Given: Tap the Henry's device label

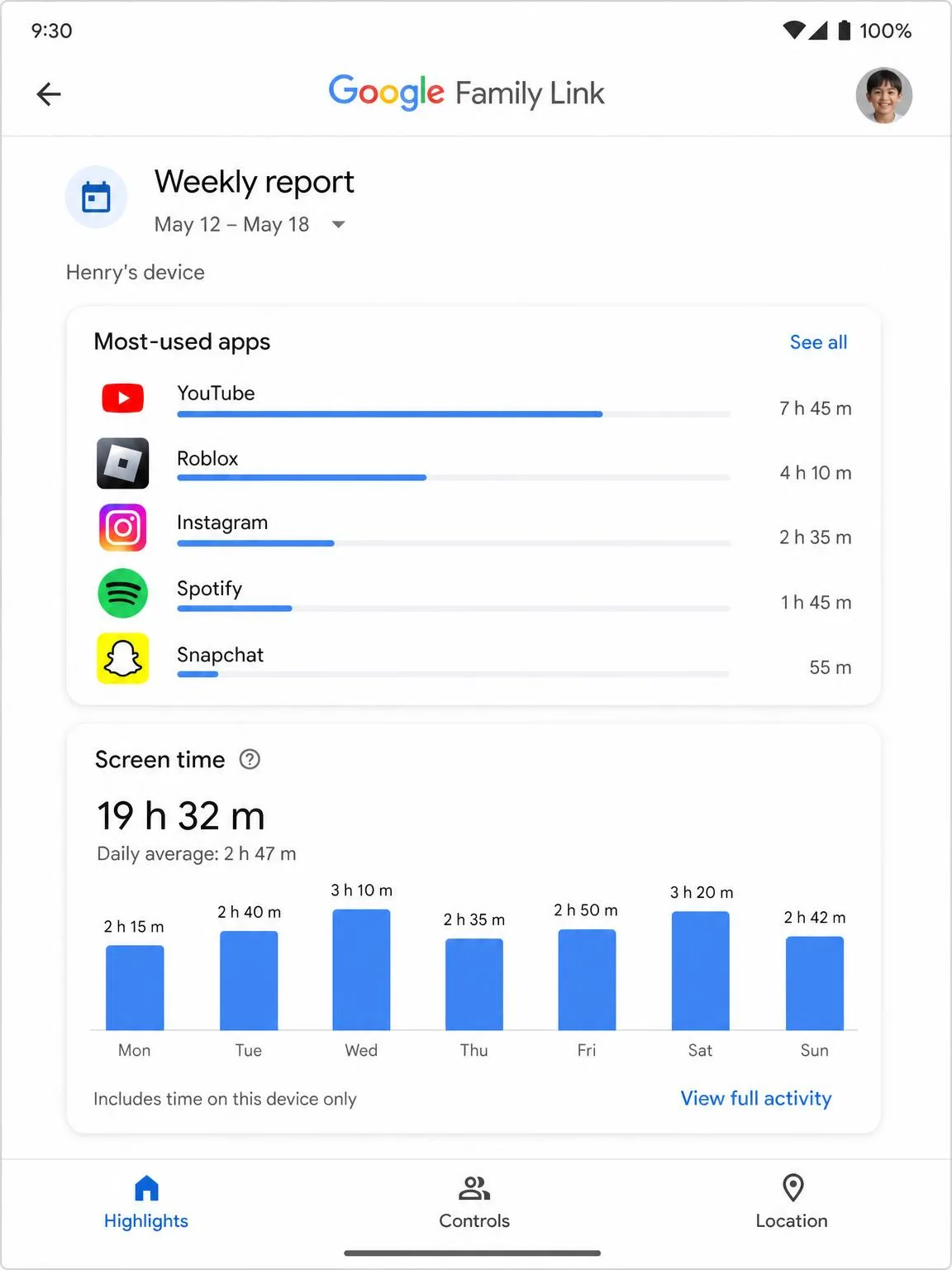Looking at the screenshot, I should pyautogui.click(x=136, y=272).
